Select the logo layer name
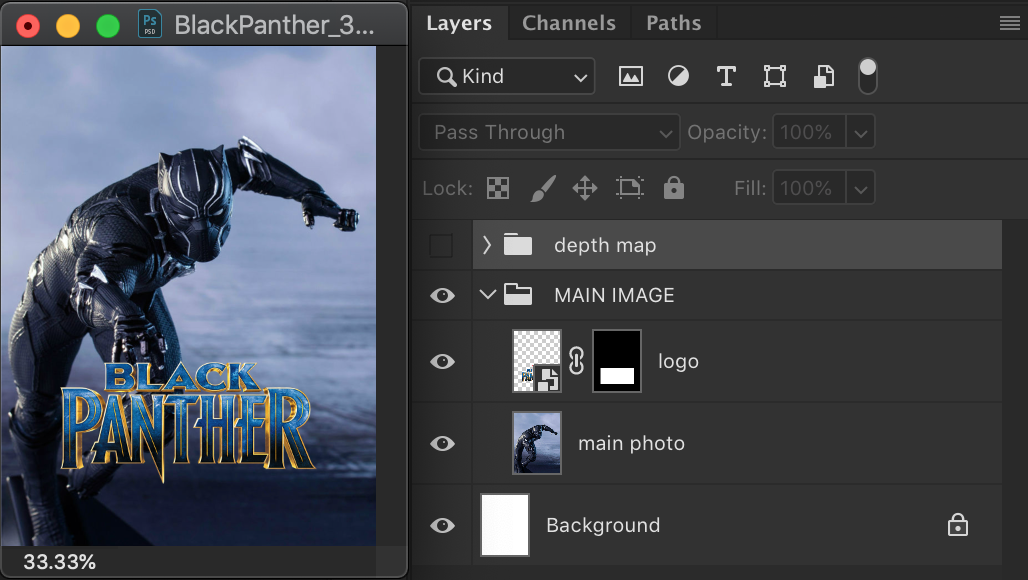This screenshot has height=580, width=1028. point(679,362)
